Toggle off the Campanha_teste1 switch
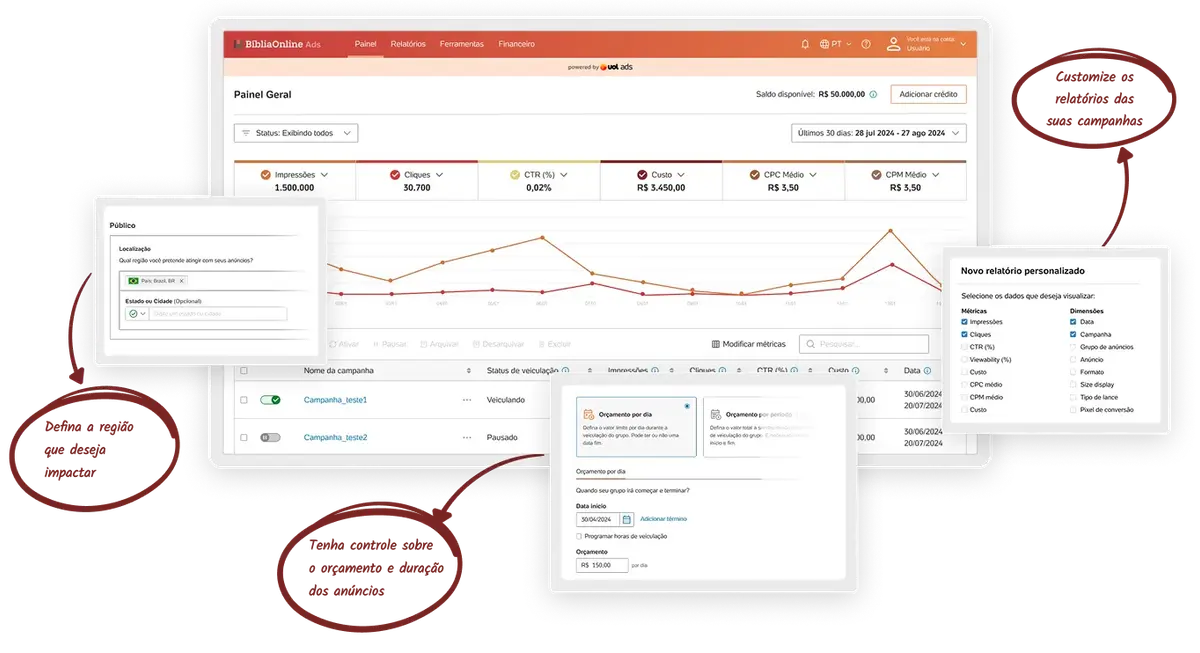1200x653 pixels. click(x=270, y=400)
